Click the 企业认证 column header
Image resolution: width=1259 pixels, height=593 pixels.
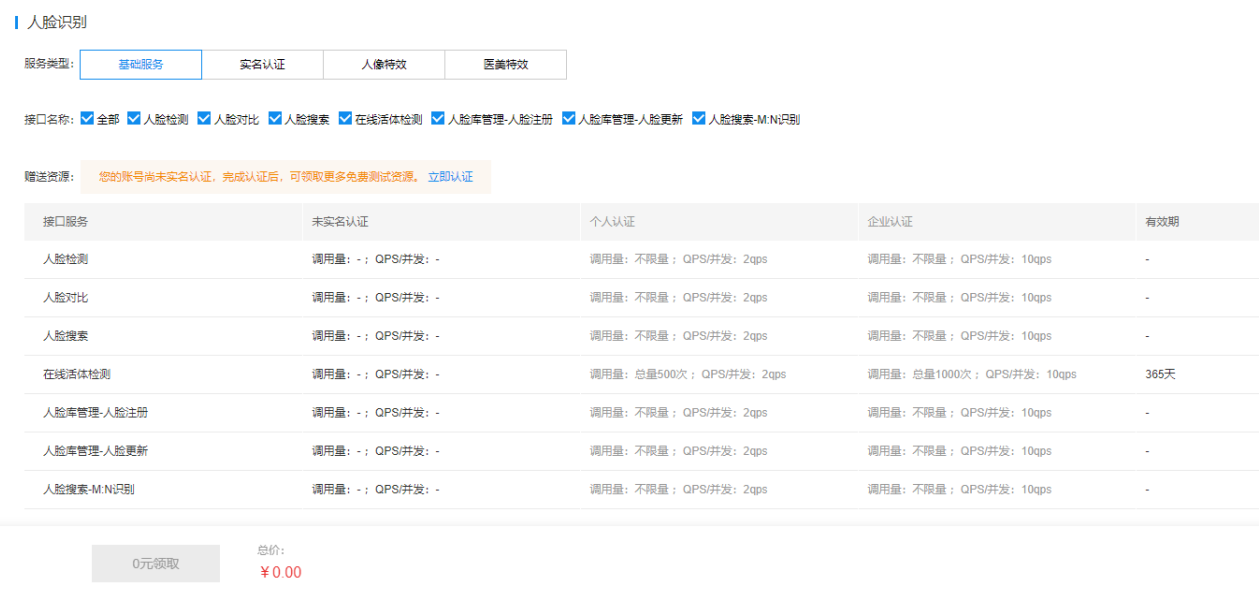(x=890, y=222)
